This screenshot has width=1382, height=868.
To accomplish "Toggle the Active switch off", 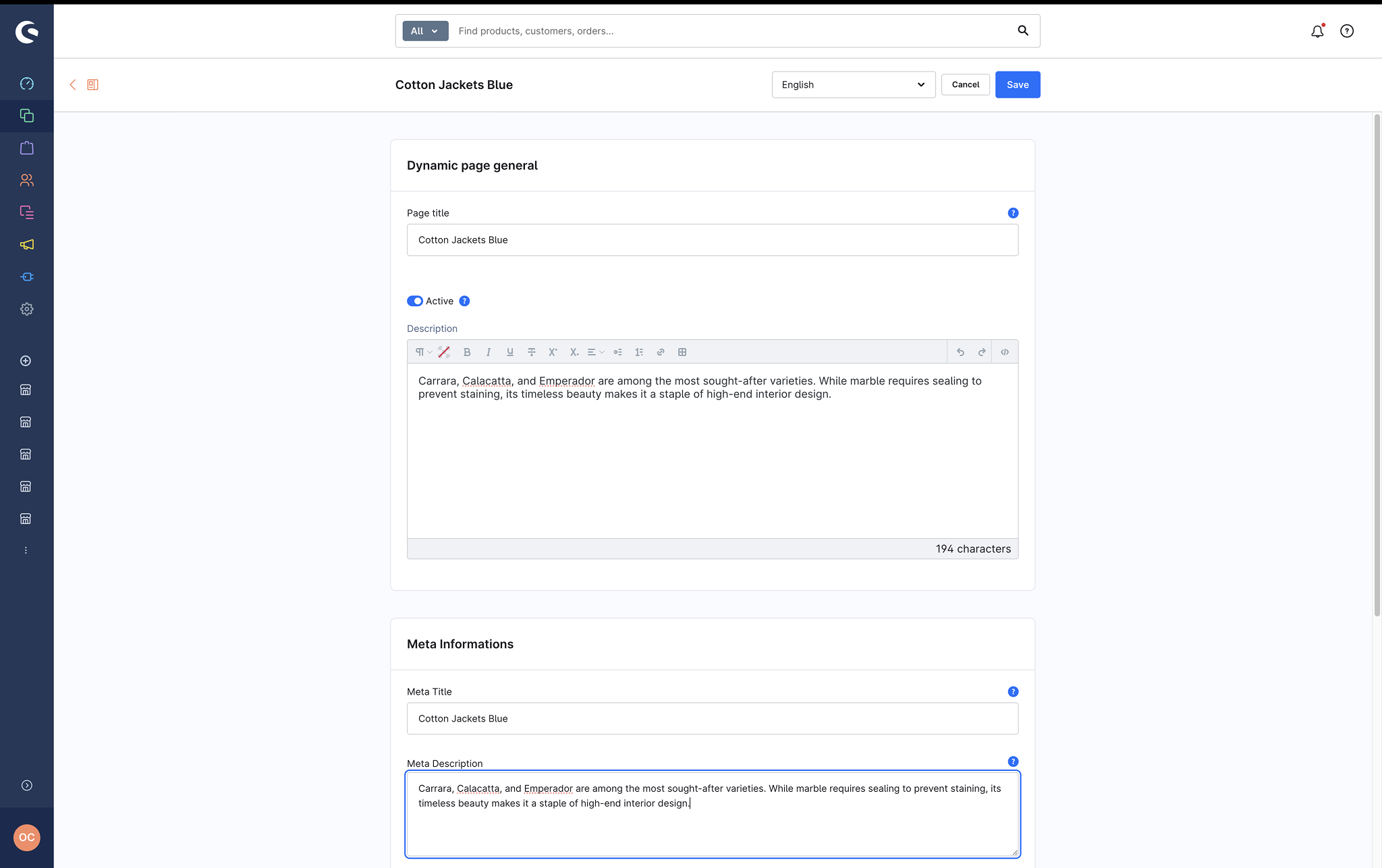I will coord(415,301).
